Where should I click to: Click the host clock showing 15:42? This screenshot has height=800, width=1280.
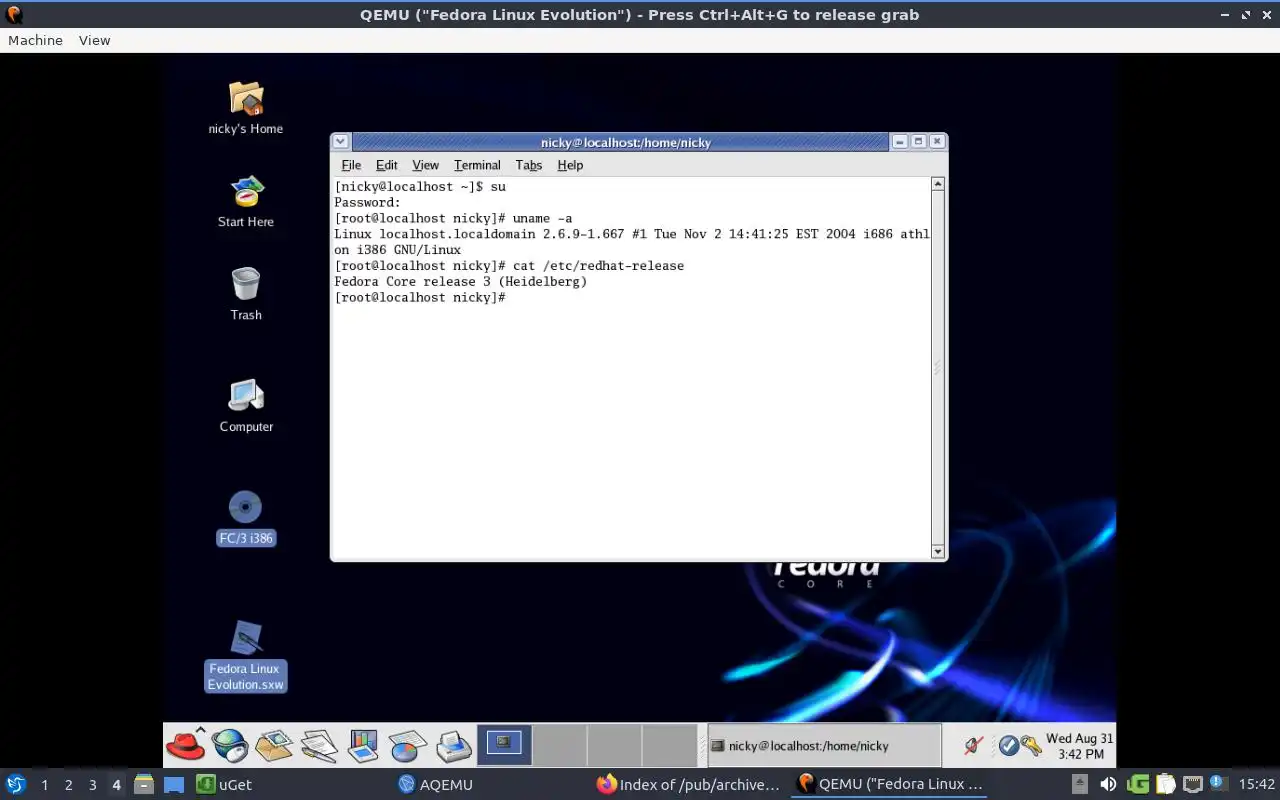pyautogui.click(x=1256, y=784)
